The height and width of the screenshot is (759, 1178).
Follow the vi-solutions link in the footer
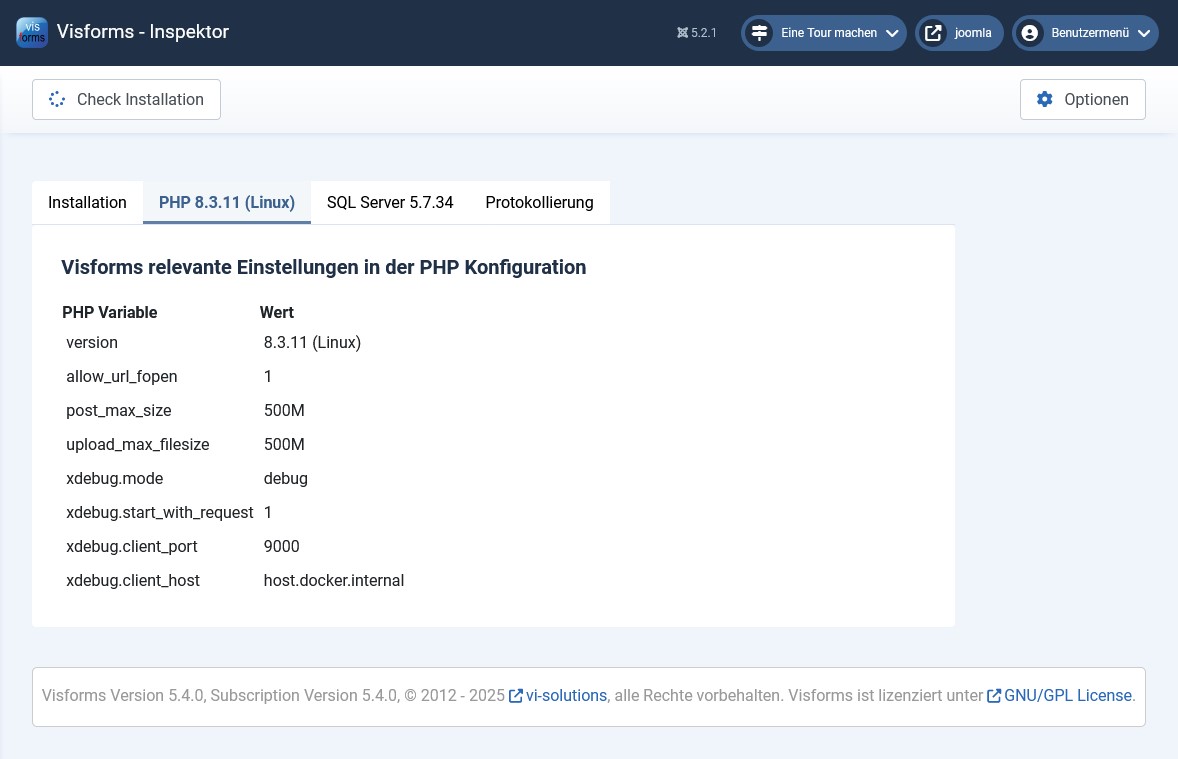[565, 695]
